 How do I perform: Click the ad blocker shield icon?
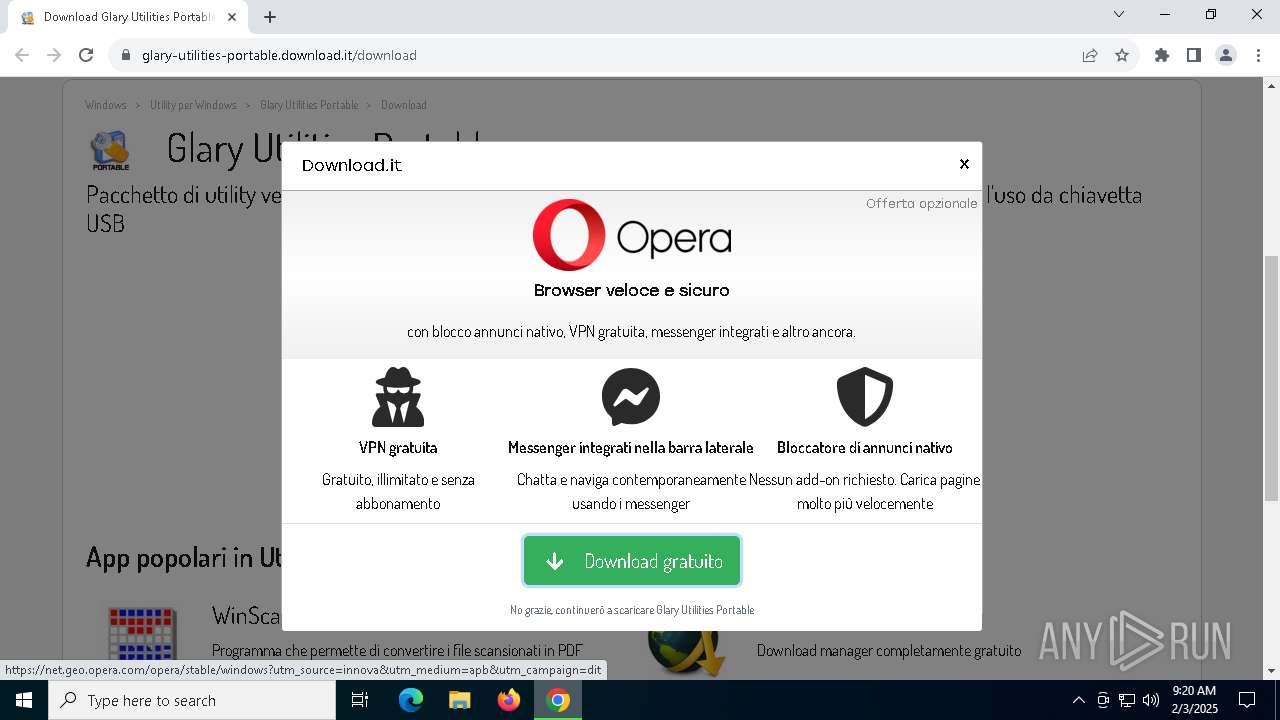[865, 397]
